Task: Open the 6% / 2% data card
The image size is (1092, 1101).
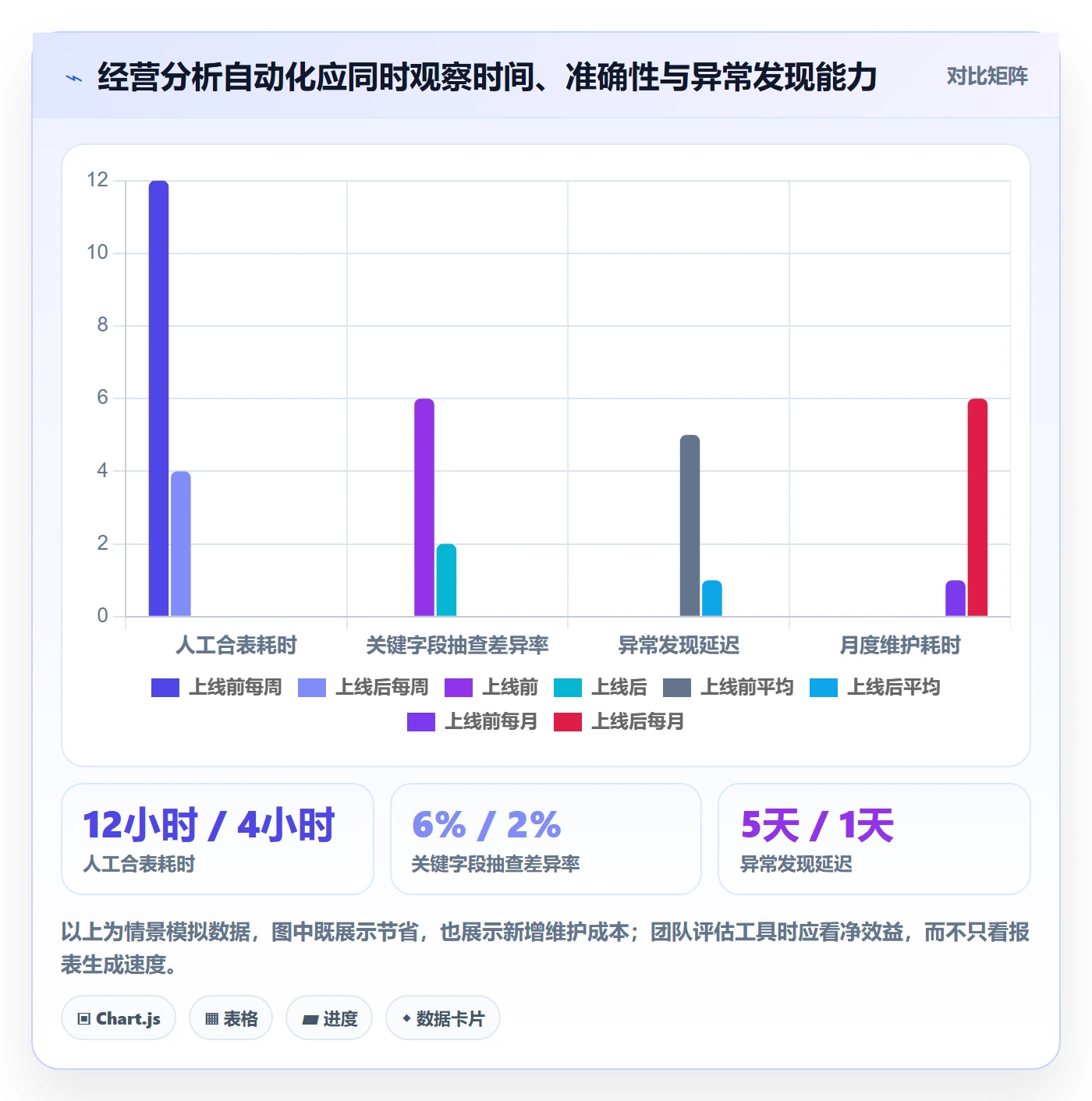Action: pyautogui.click(x=546, y=839)
